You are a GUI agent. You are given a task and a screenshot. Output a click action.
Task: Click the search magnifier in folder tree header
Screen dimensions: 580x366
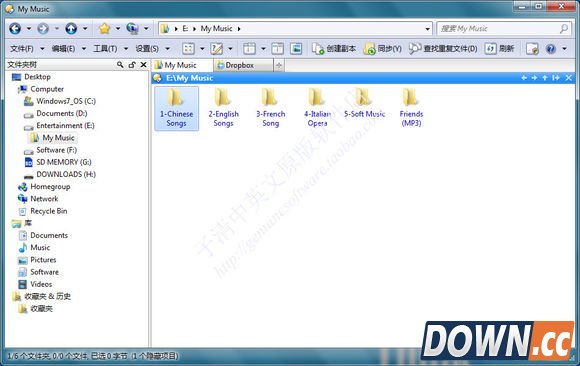tap(120, 65)
